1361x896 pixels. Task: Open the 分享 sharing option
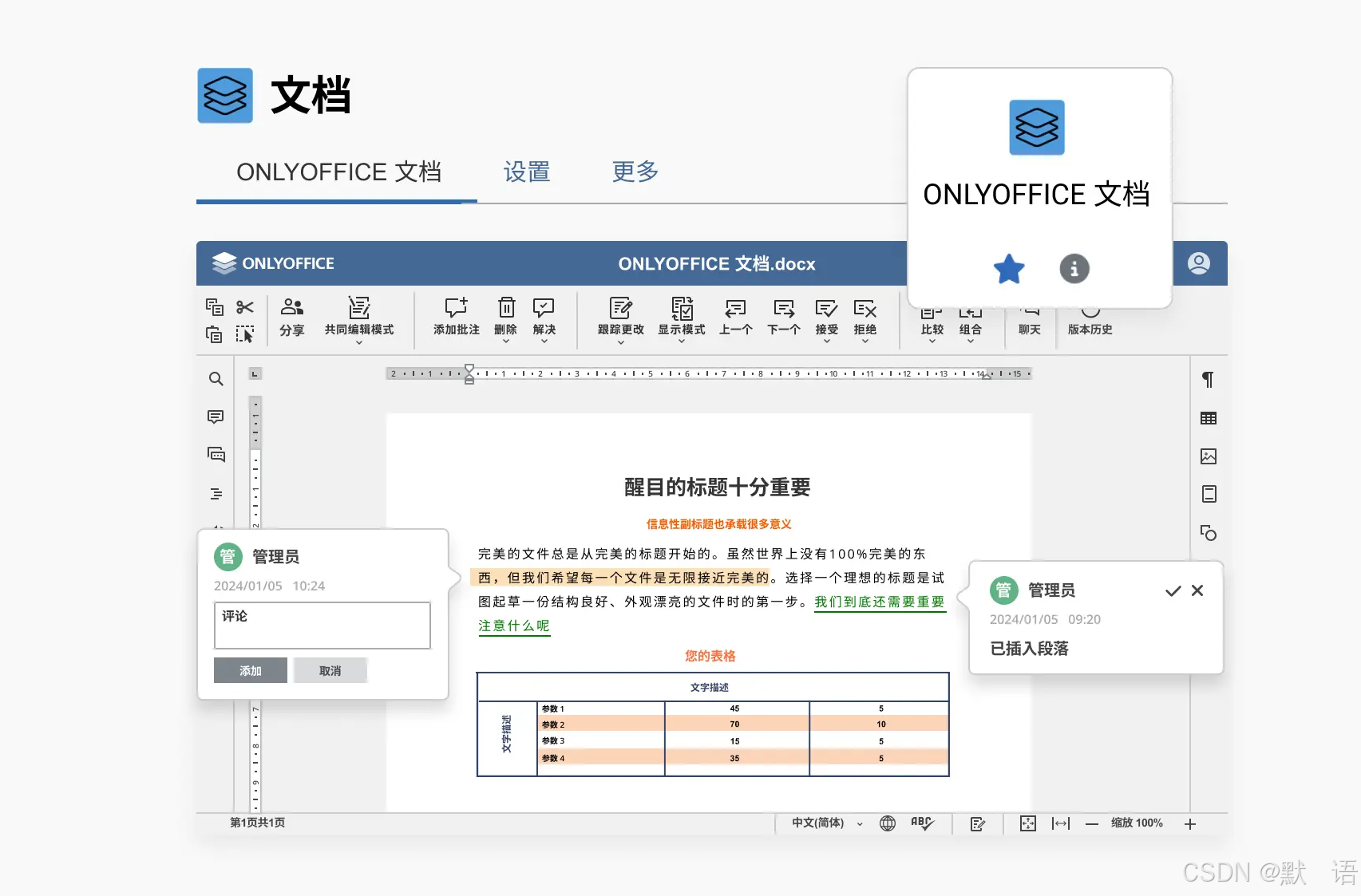click(292, 317)
